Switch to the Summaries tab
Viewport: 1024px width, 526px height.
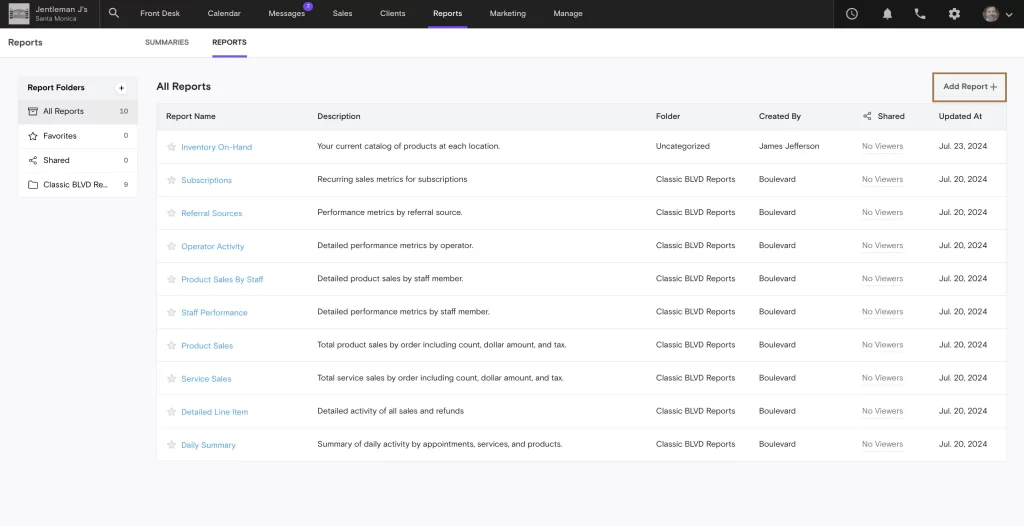coord(166,43)
